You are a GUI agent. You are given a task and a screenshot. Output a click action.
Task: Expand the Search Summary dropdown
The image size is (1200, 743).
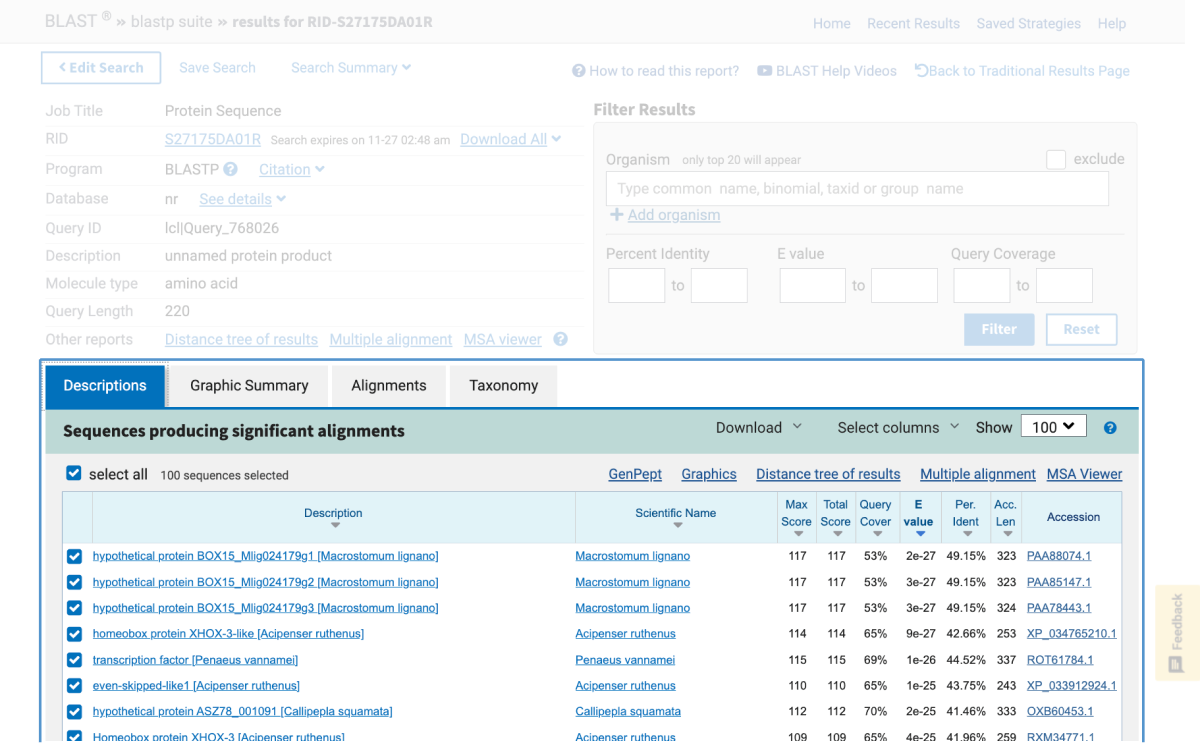point(351,68)
